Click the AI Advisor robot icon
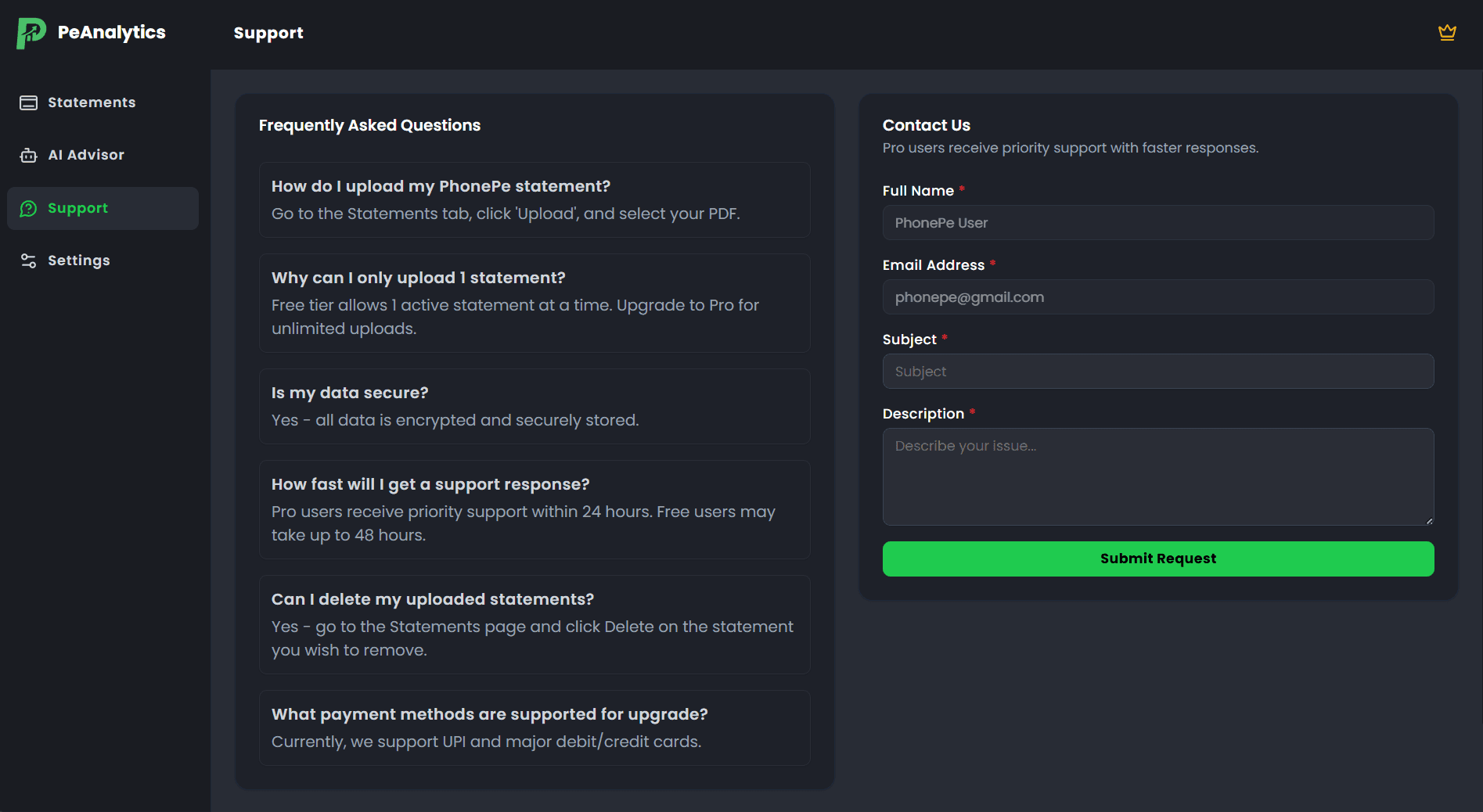 point(29,155)
